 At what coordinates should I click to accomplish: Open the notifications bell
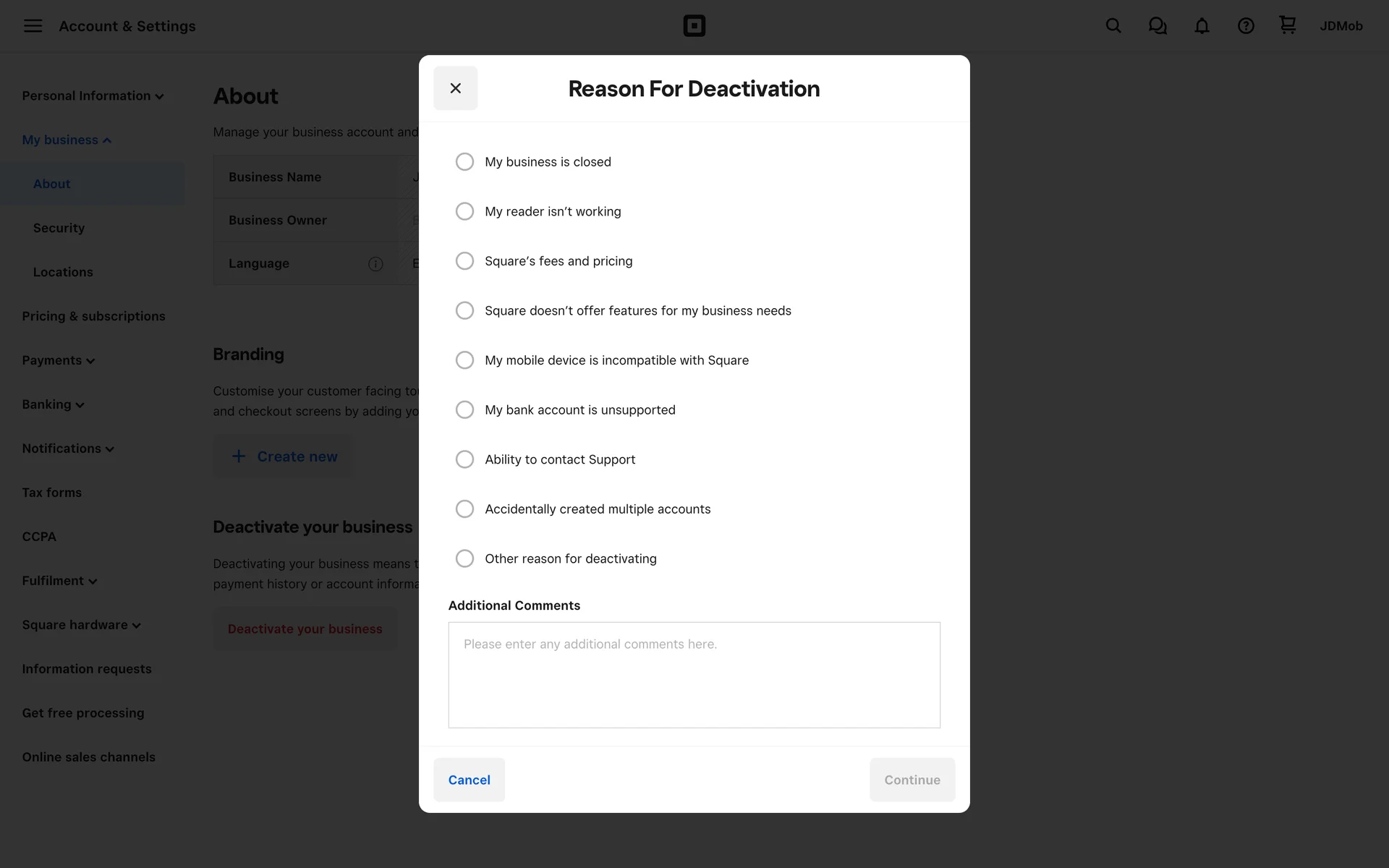[1202, 26]
